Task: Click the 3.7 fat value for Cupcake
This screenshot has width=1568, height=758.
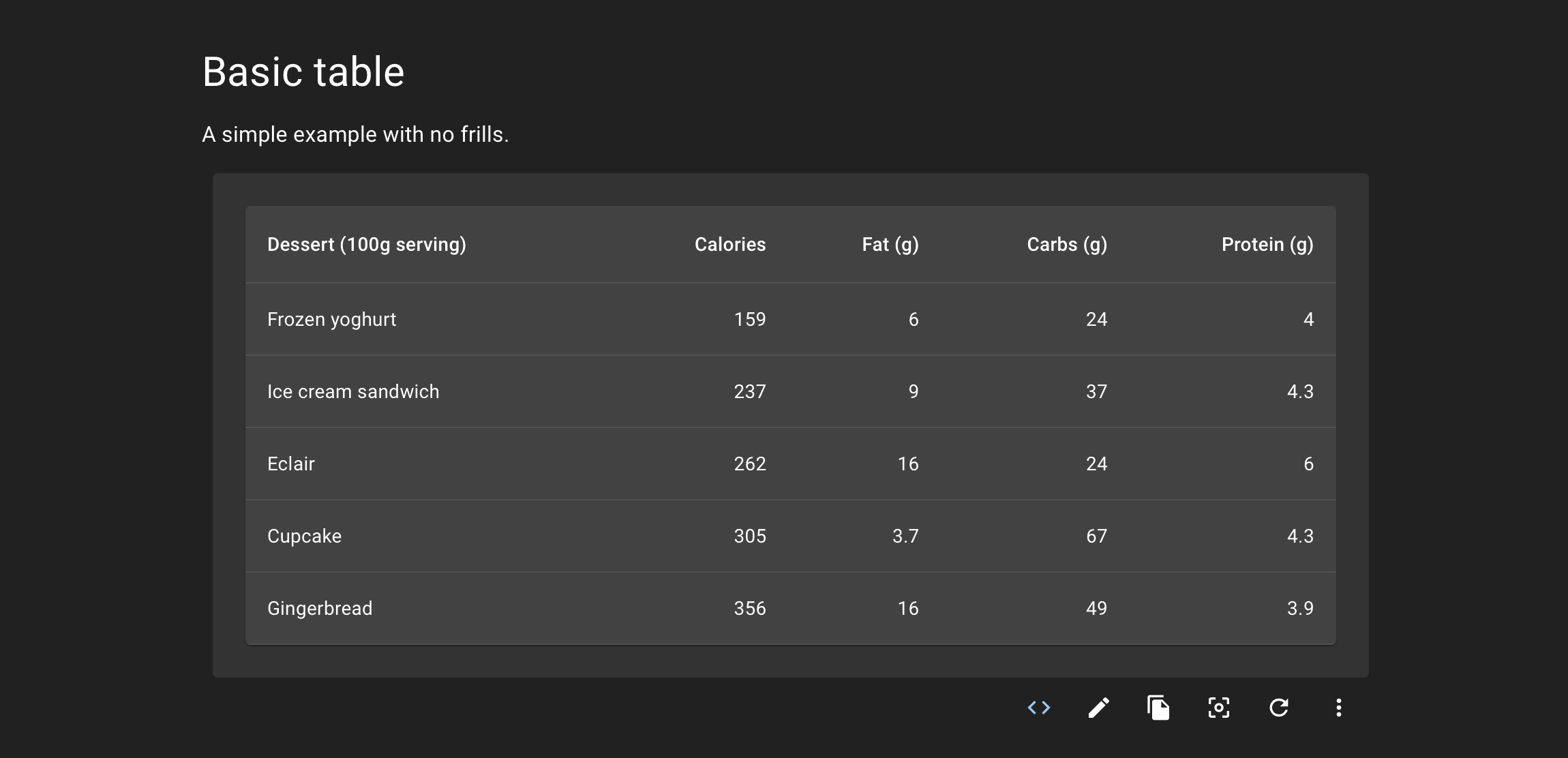Action: (905, 536)
